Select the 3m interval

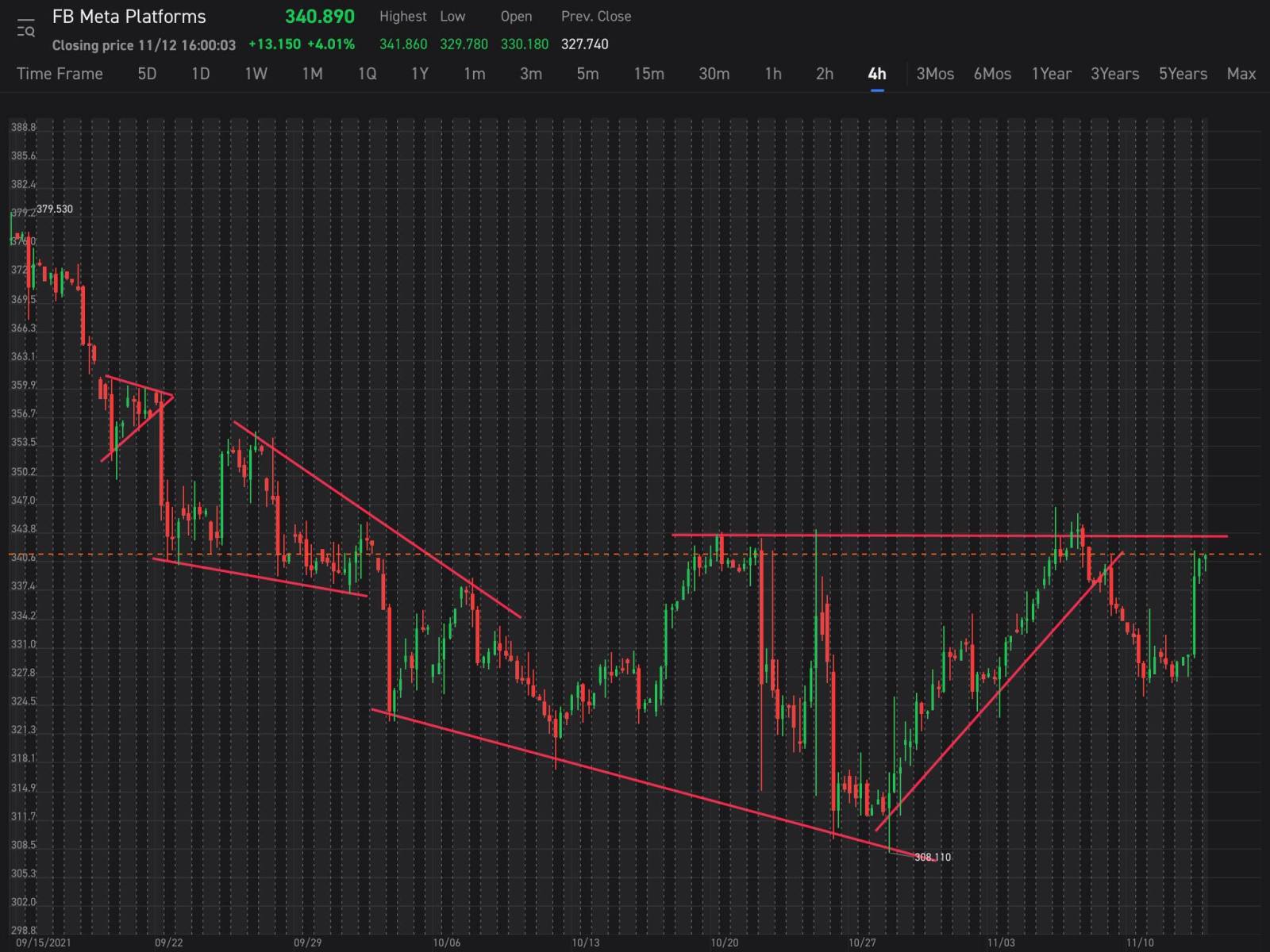(x=531, y=74)
